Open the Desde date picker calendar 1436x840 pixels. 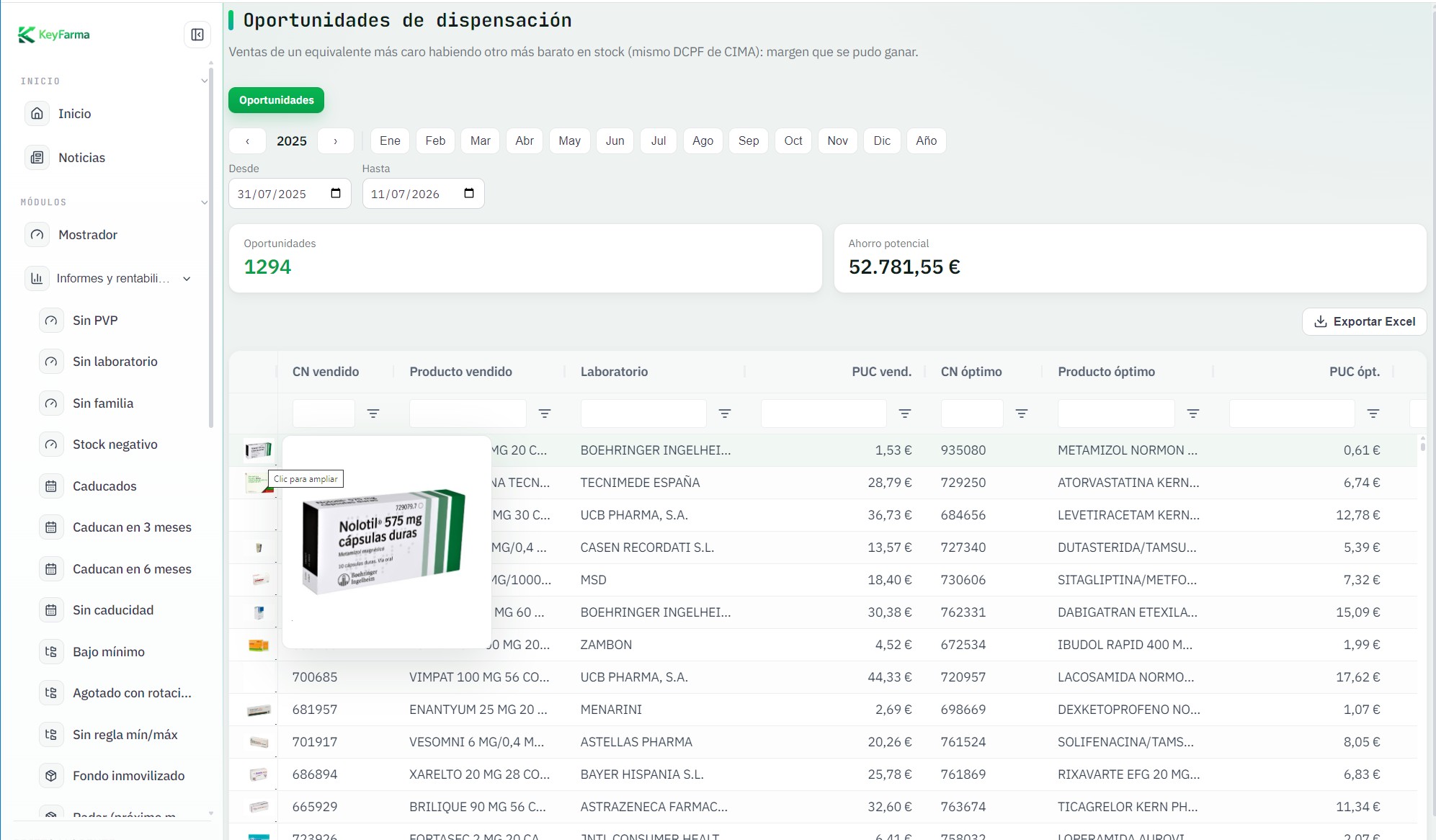(x=336, y=193)
